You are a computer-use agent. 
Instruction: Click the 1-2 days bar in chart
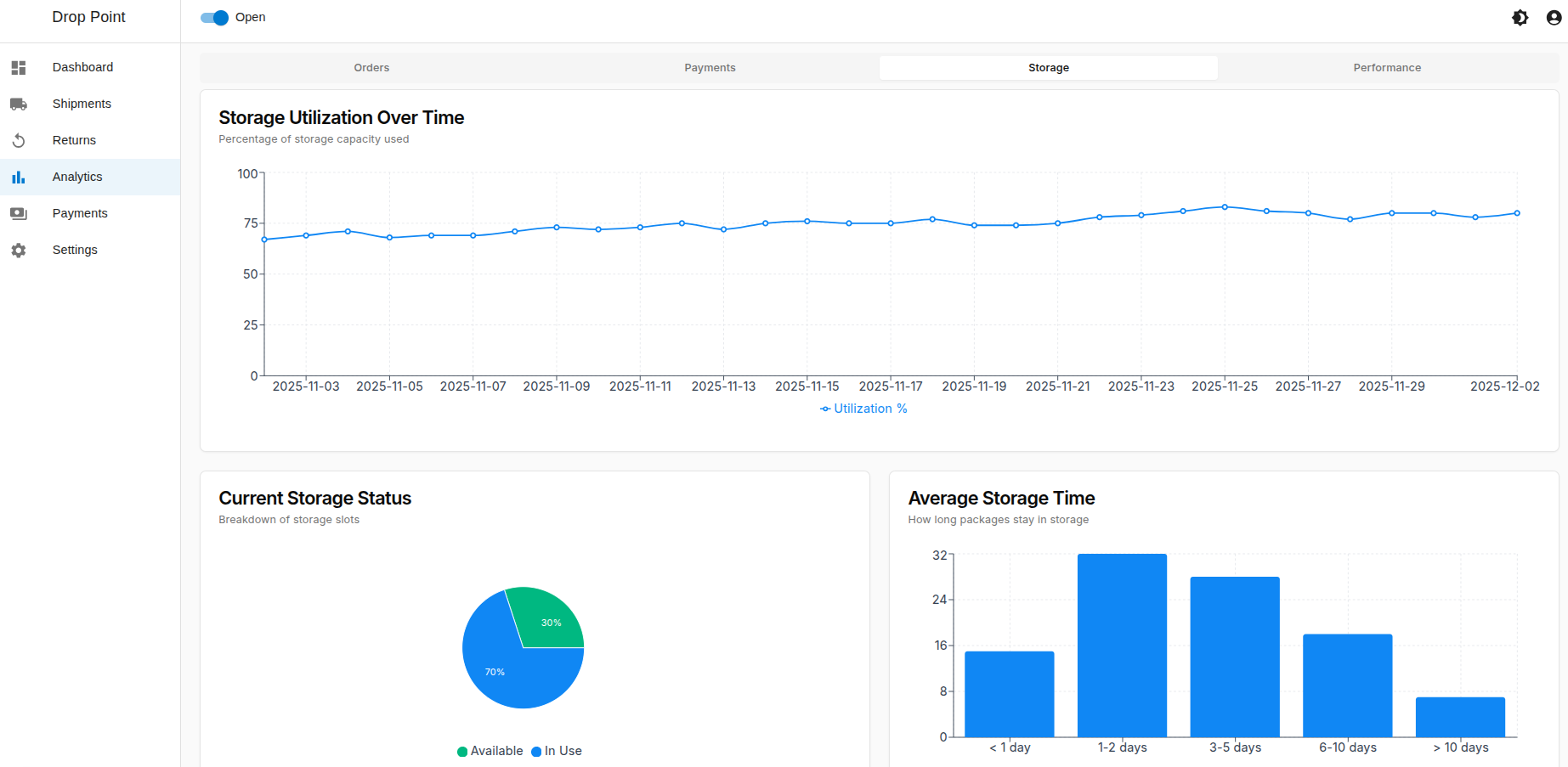tap(1122, 646)
